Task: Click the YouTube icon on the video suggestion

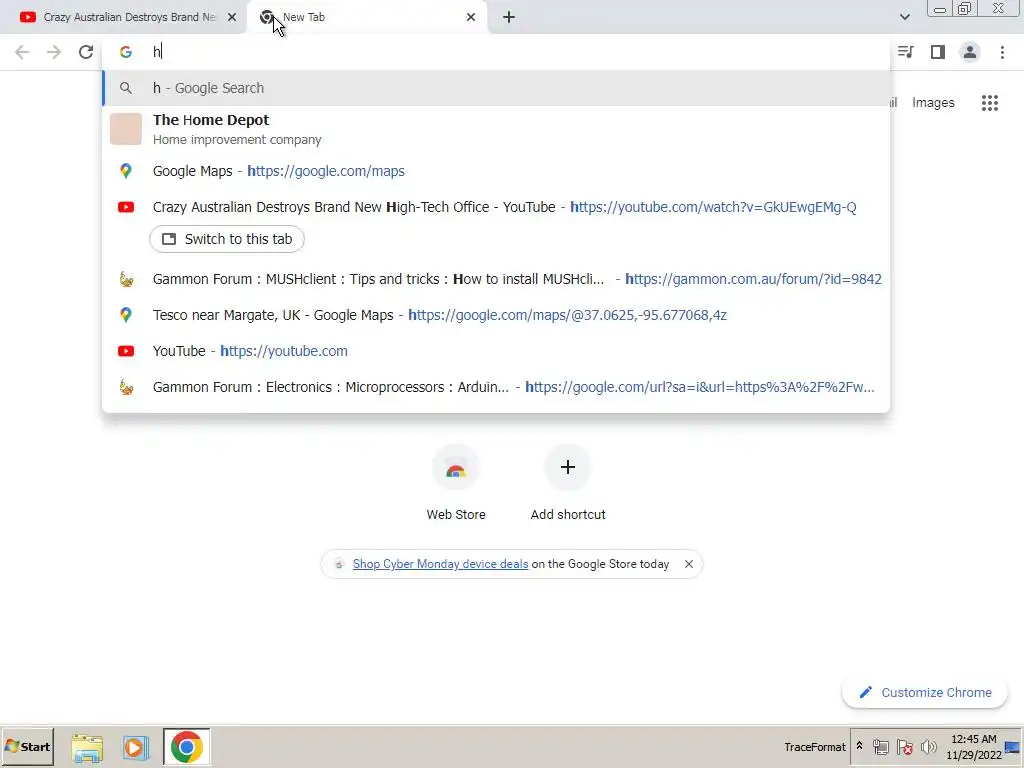Action: [x=125, y=207]
